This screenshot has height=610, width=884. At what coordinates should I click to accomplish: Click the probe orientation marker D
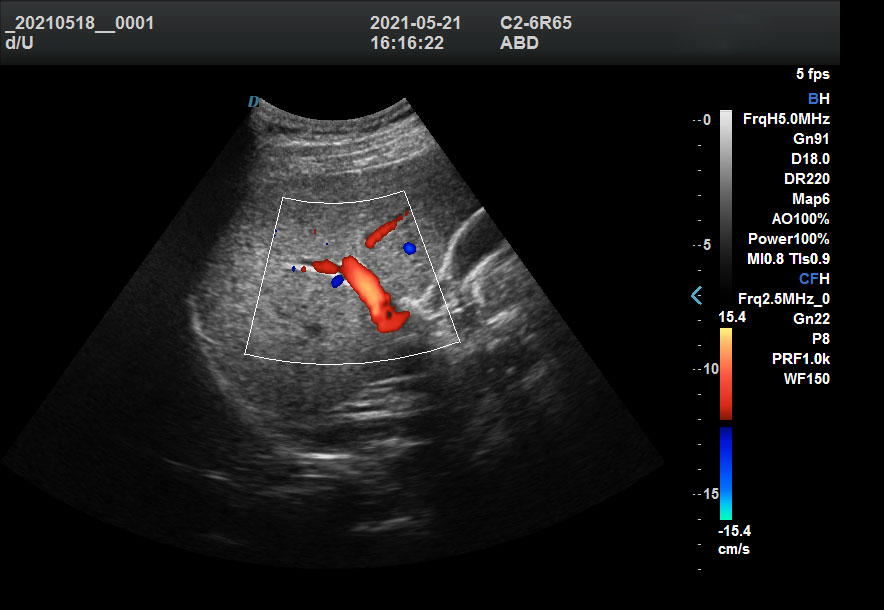click(x=254, y=102)
